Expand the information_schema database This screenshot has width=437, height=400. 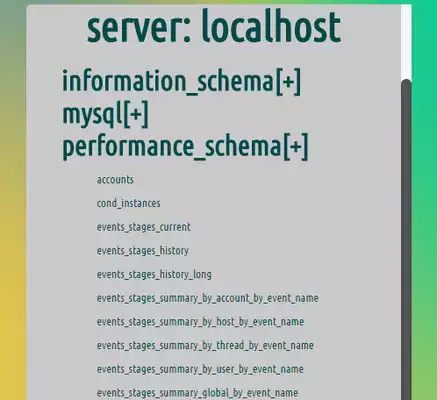[x=182, y=81]
